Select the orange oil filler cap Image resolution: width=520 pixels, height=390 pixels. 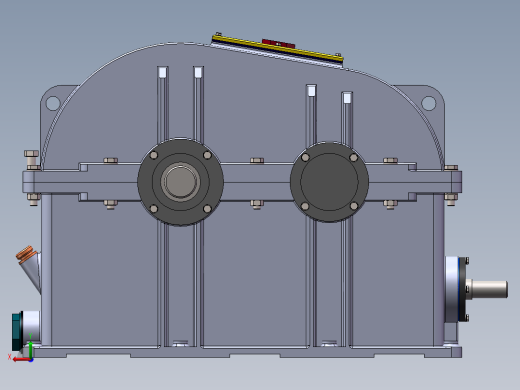coord(25,254)
